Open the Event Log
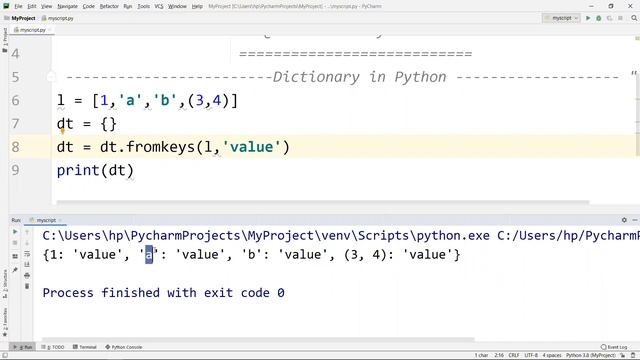This screenshot has height=360, width=640. point(614,347)
